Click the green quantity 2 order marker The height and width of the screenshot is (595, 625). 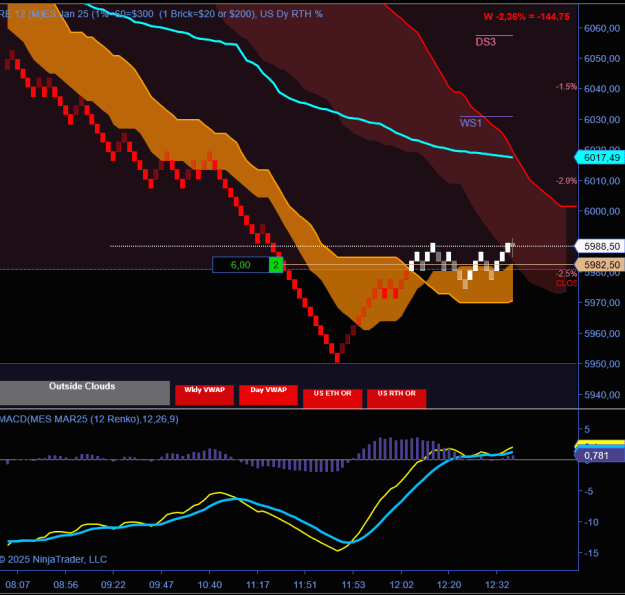coord(276,265)
